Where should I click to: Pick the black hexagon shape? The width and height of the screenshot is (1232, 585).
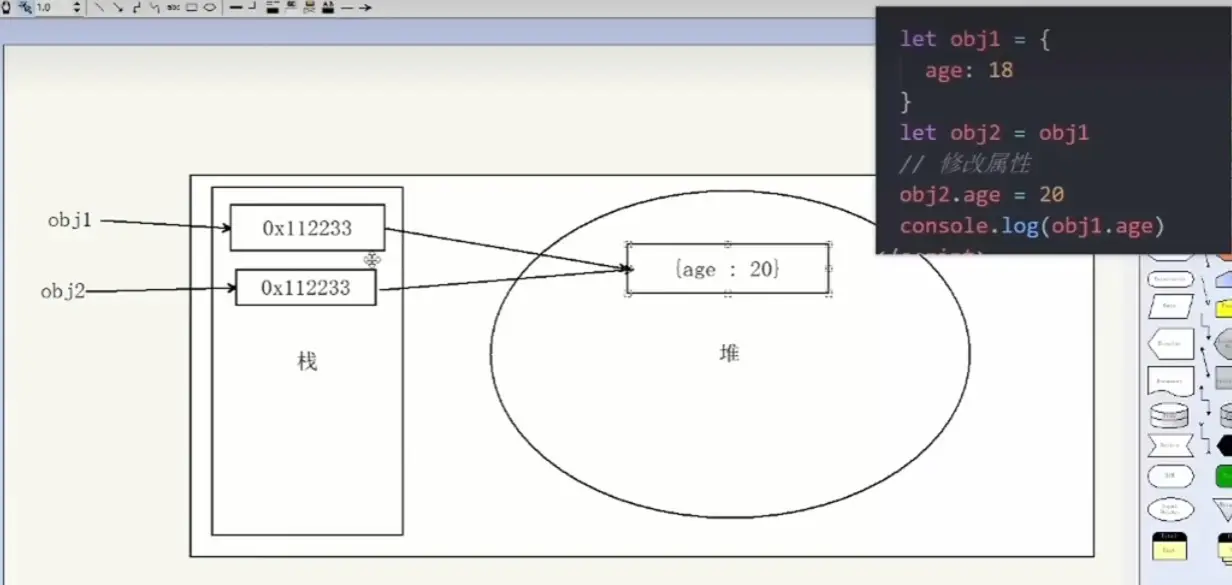pos(1224,445)
